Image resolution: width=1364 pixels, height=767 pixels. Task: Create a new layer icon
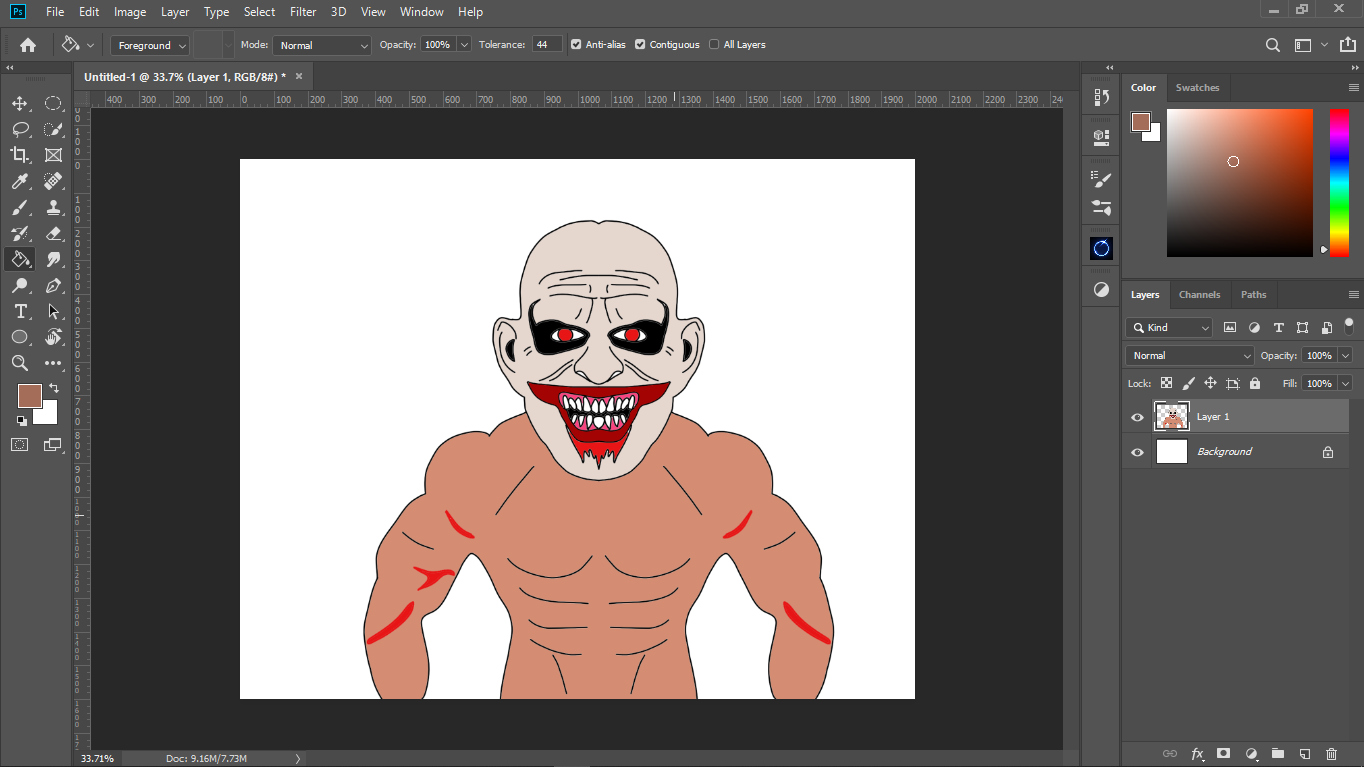click(x=1304, y=753)
